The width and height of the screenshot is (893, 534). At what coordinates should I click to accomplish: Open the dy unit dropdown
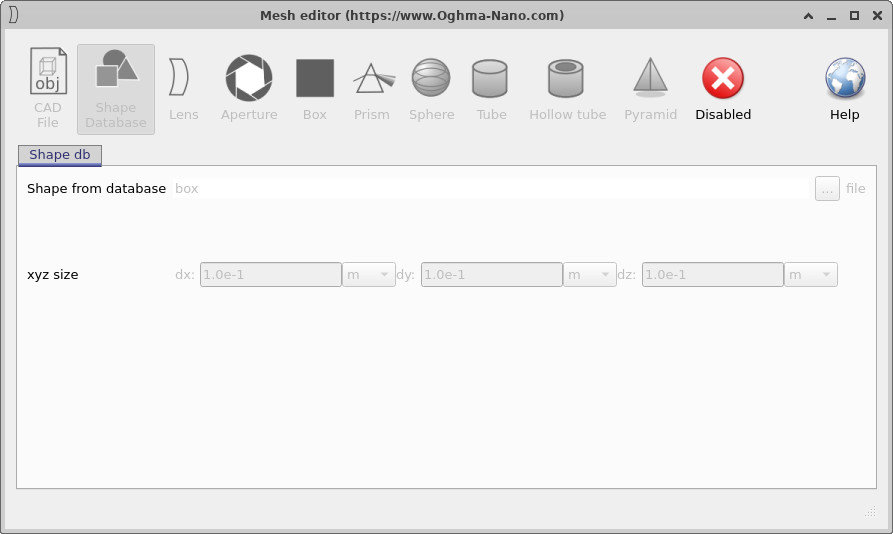(x=589, y=274)
